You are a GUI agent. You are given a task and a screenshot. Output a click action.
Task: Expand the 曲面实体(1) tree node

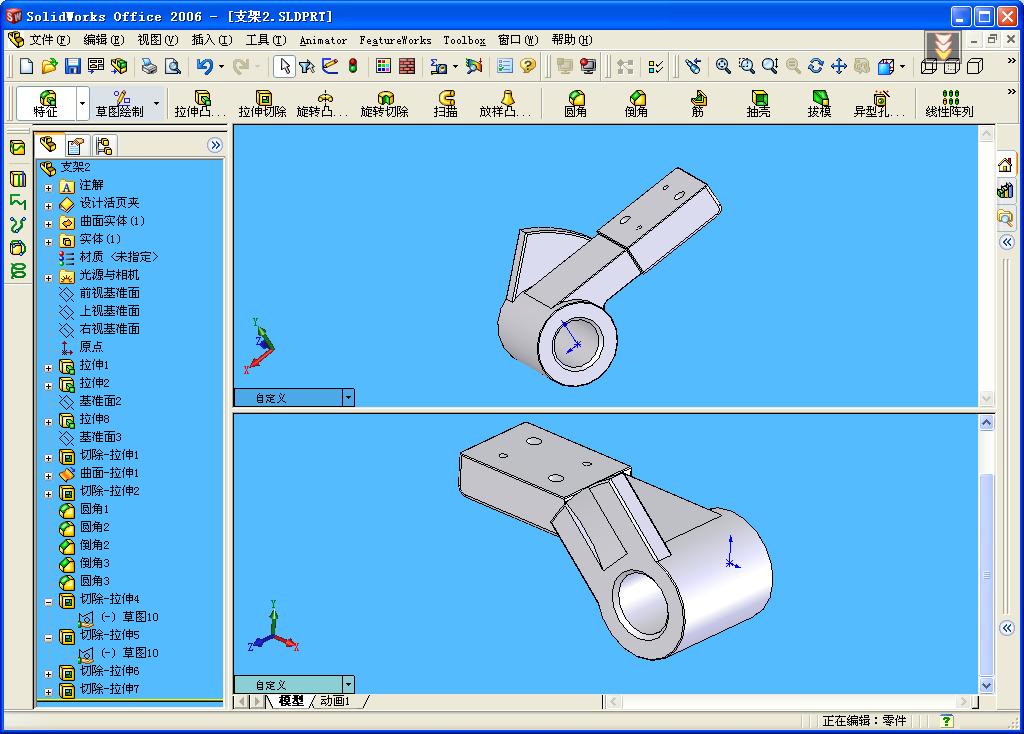click(x=48, y=223)
